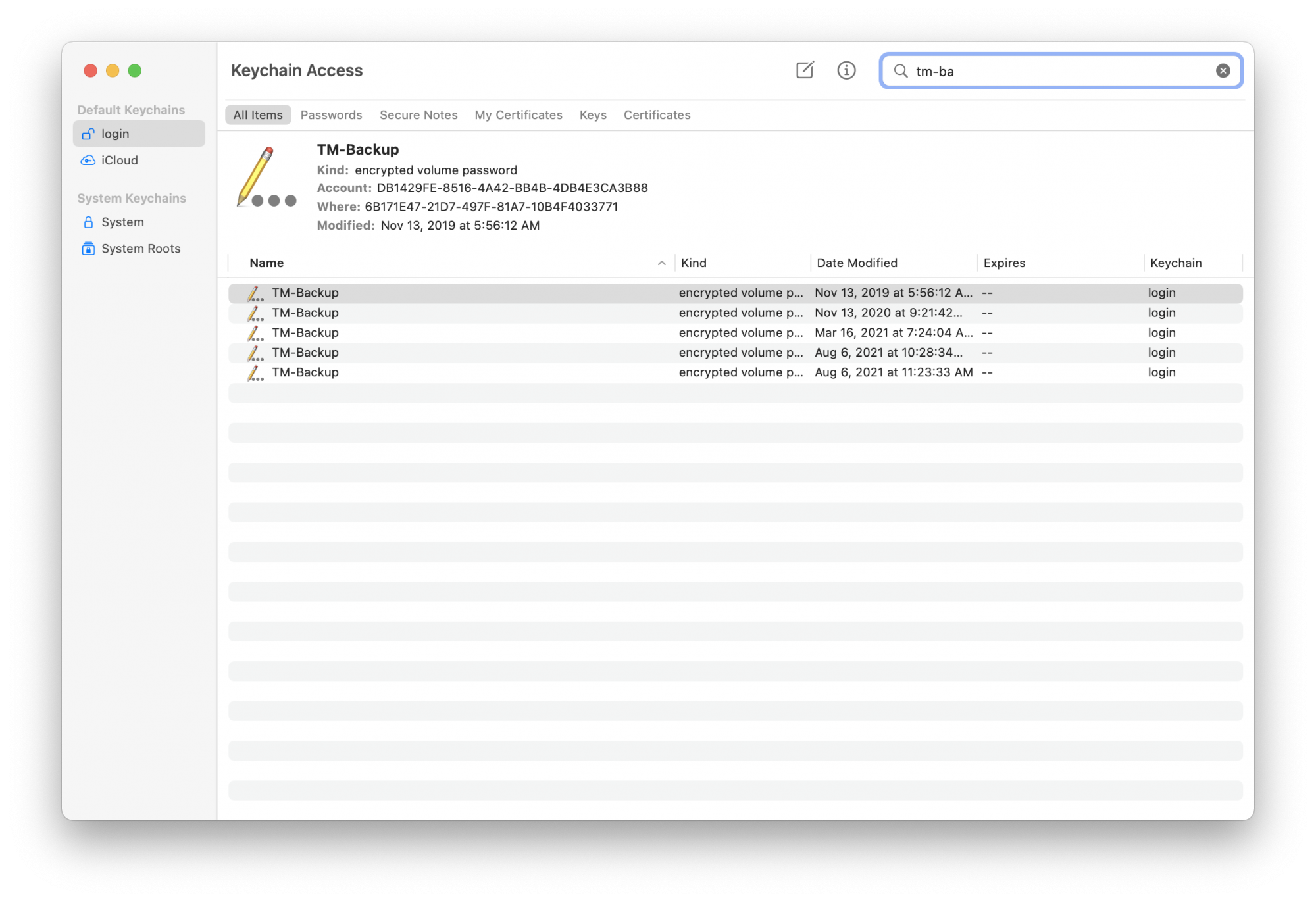Show the Keys category tab
This screenshot has width=1316, height=902.
pos(592,115)
